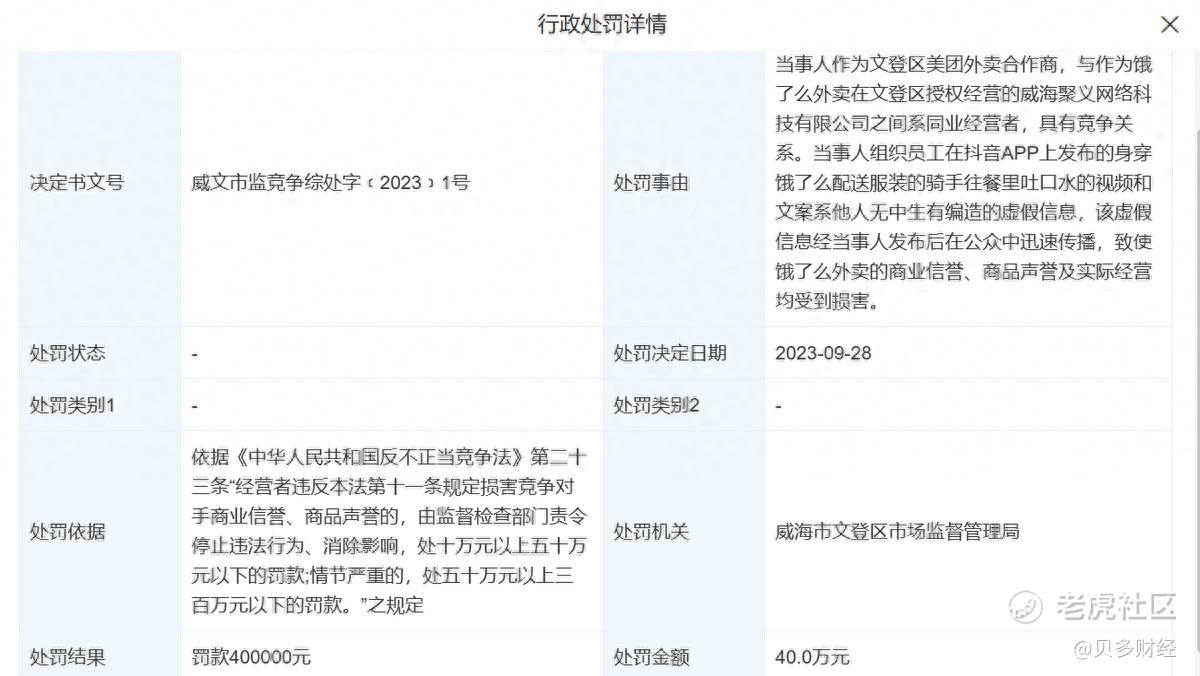This screenshot has height=676, width=1200.
Task: Select the 行政处罚详情 dialog title
Action: click(602, 24)
